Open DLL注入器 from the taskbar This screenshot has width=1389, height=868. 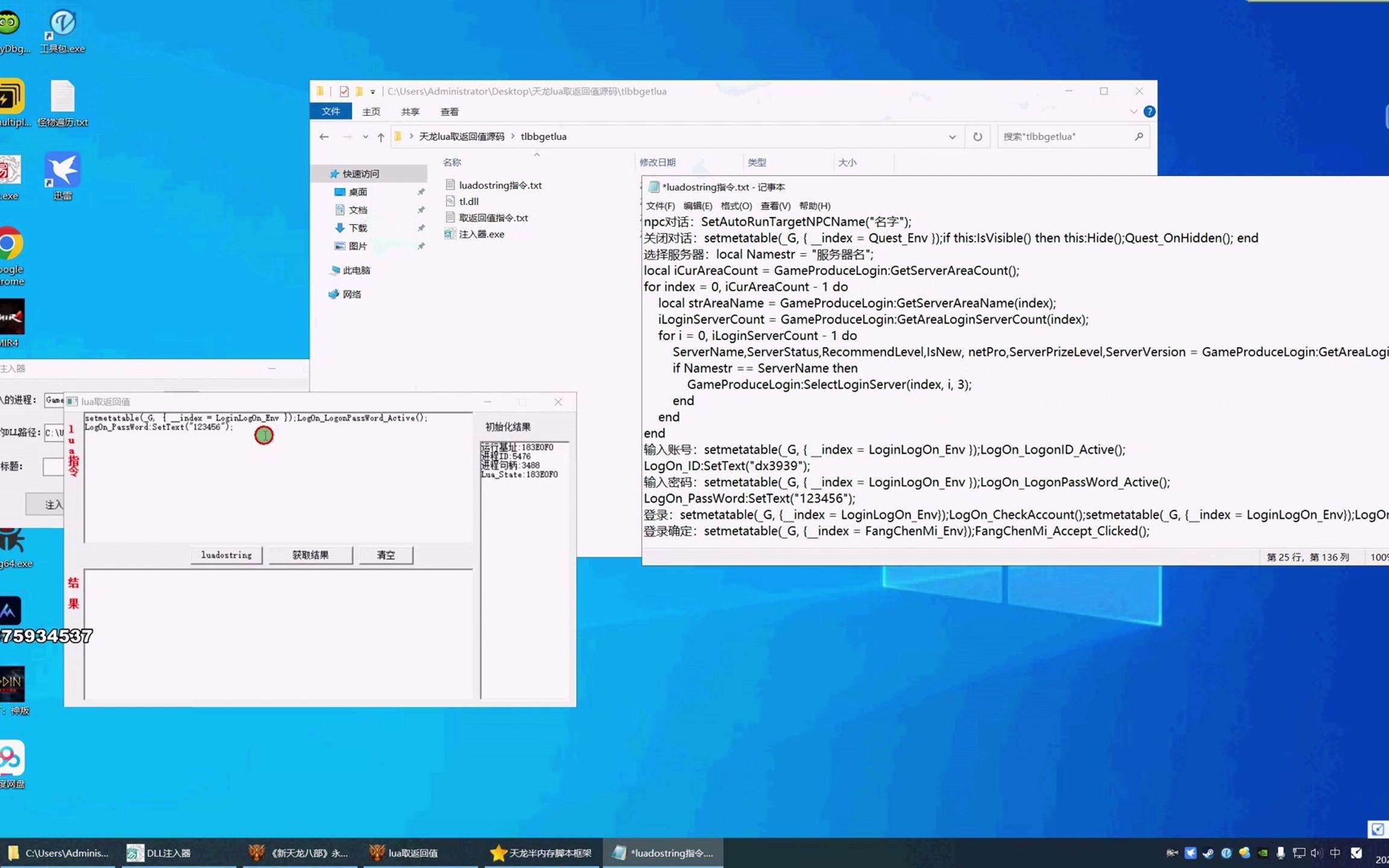[x=160, y=853]
